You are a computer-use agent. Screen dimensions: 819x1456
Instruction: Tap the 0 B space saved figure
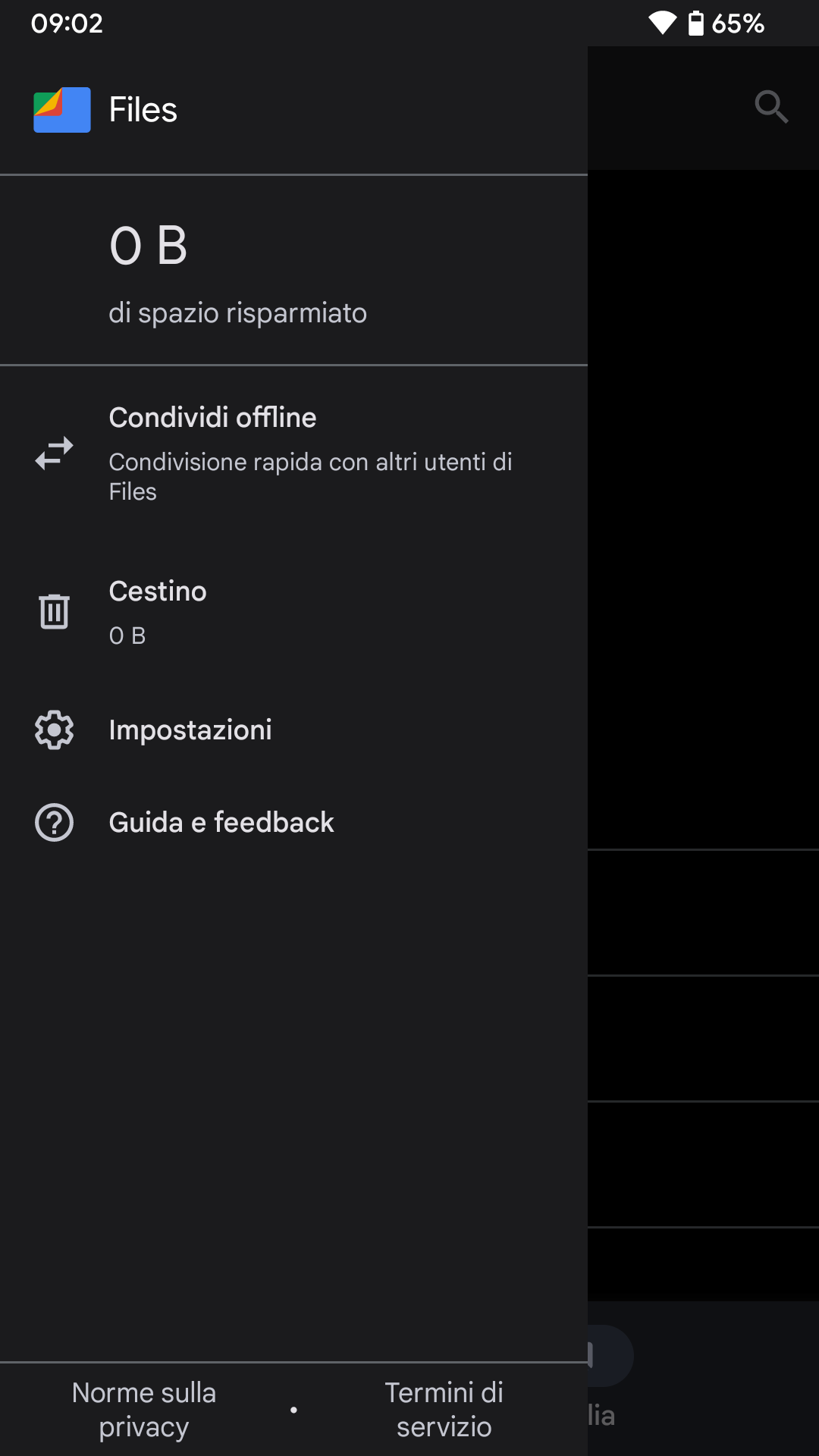(x=149, y=246)
